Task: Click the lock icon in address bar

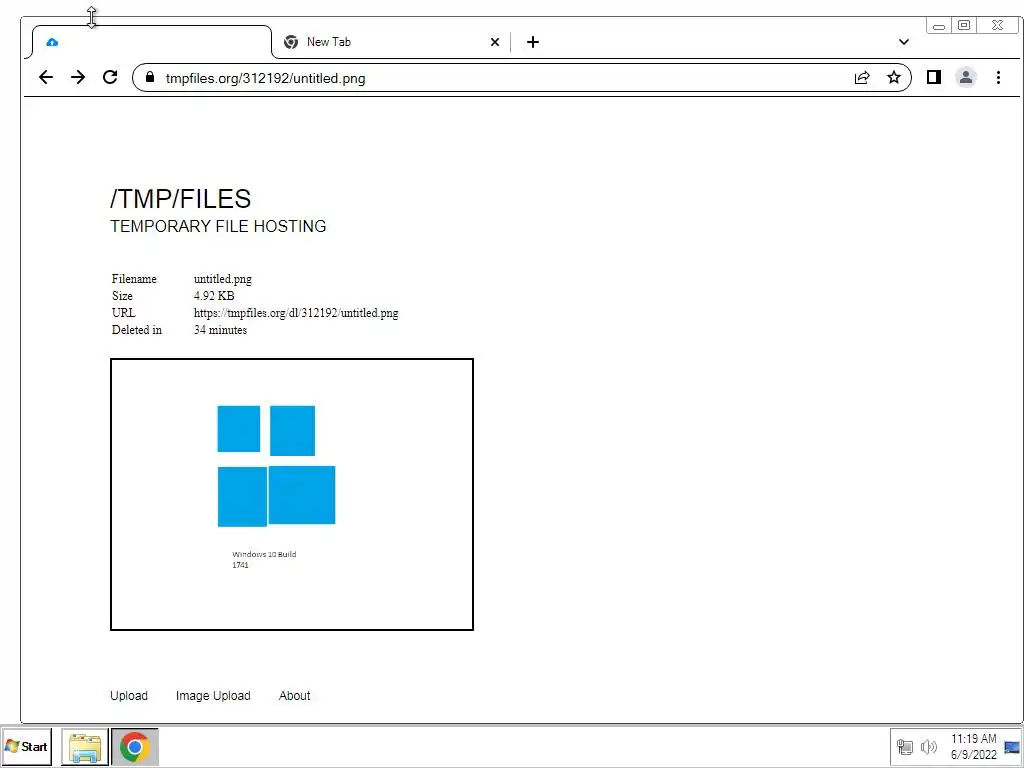Action: (x=150, y=78)
